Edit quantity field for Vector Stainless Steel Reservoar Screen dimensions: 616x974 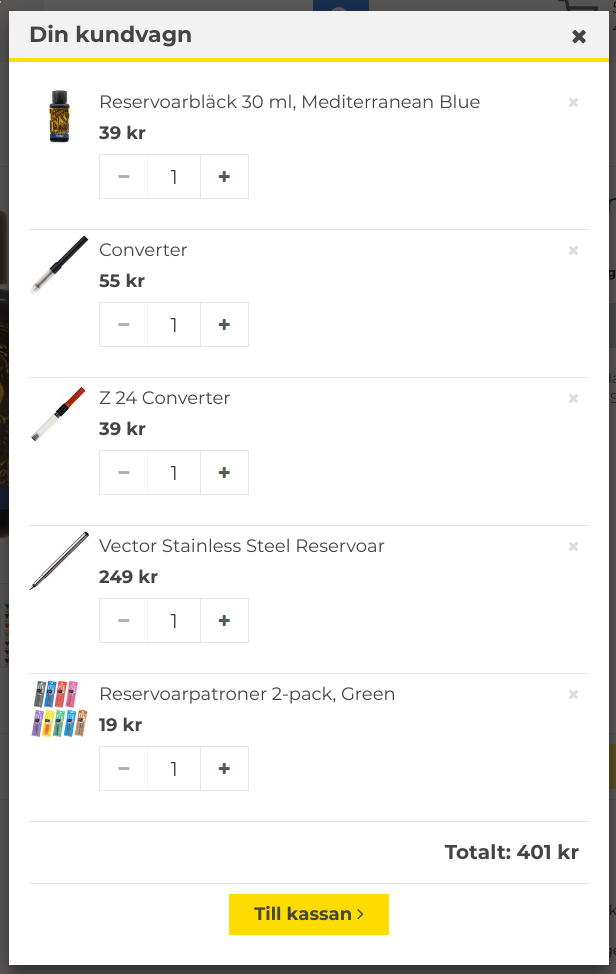[174, 621]
